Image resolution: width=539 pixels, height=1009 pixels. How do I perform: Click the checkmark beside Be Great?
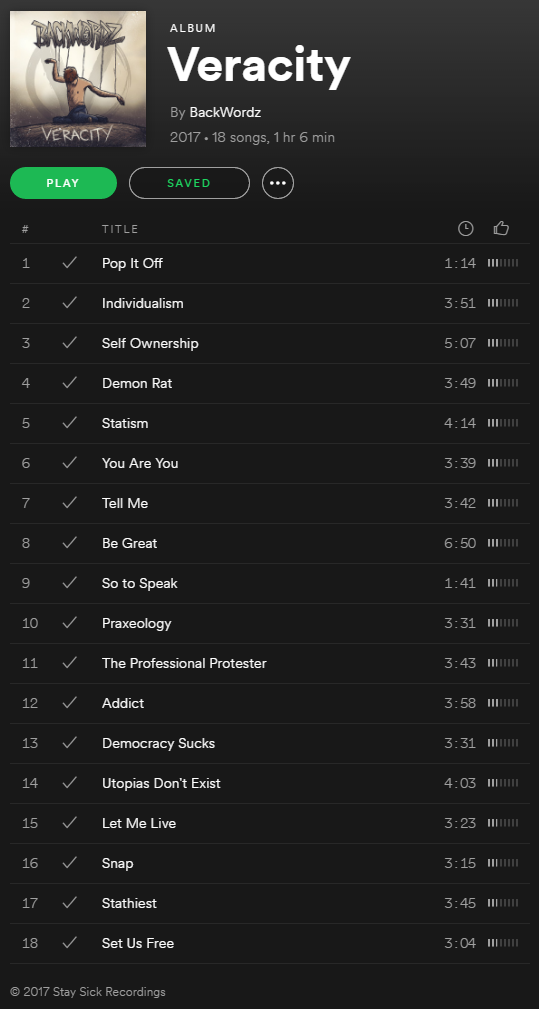point(69,542)
